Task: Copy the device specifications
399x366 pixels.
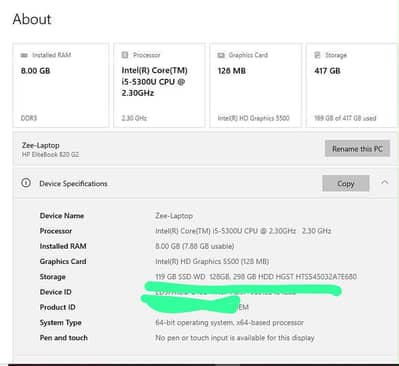Action: click(x=346, y=183)
